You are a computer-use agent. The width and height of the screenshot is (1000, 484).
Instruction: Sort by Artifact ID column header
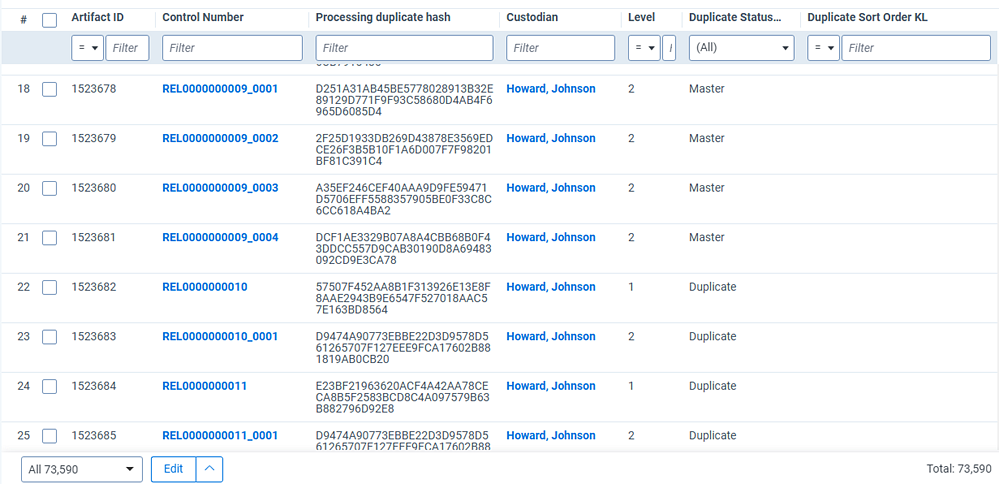[x=98, y=18]
